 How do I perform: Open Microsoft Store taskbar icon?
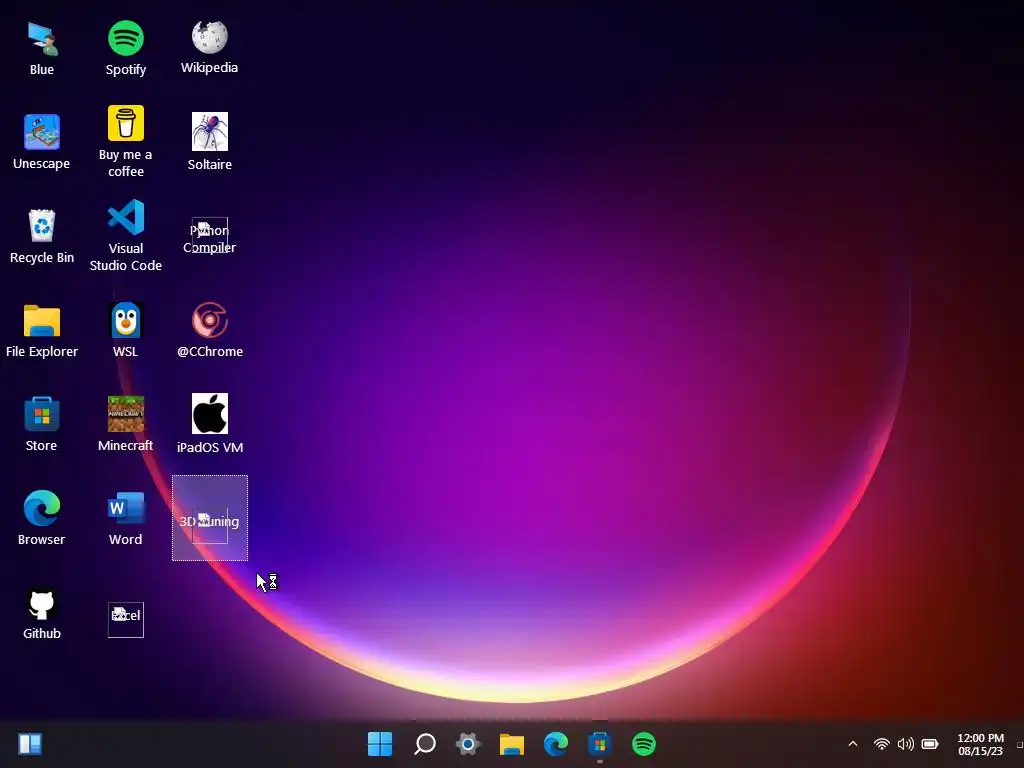tap(600, 744)
